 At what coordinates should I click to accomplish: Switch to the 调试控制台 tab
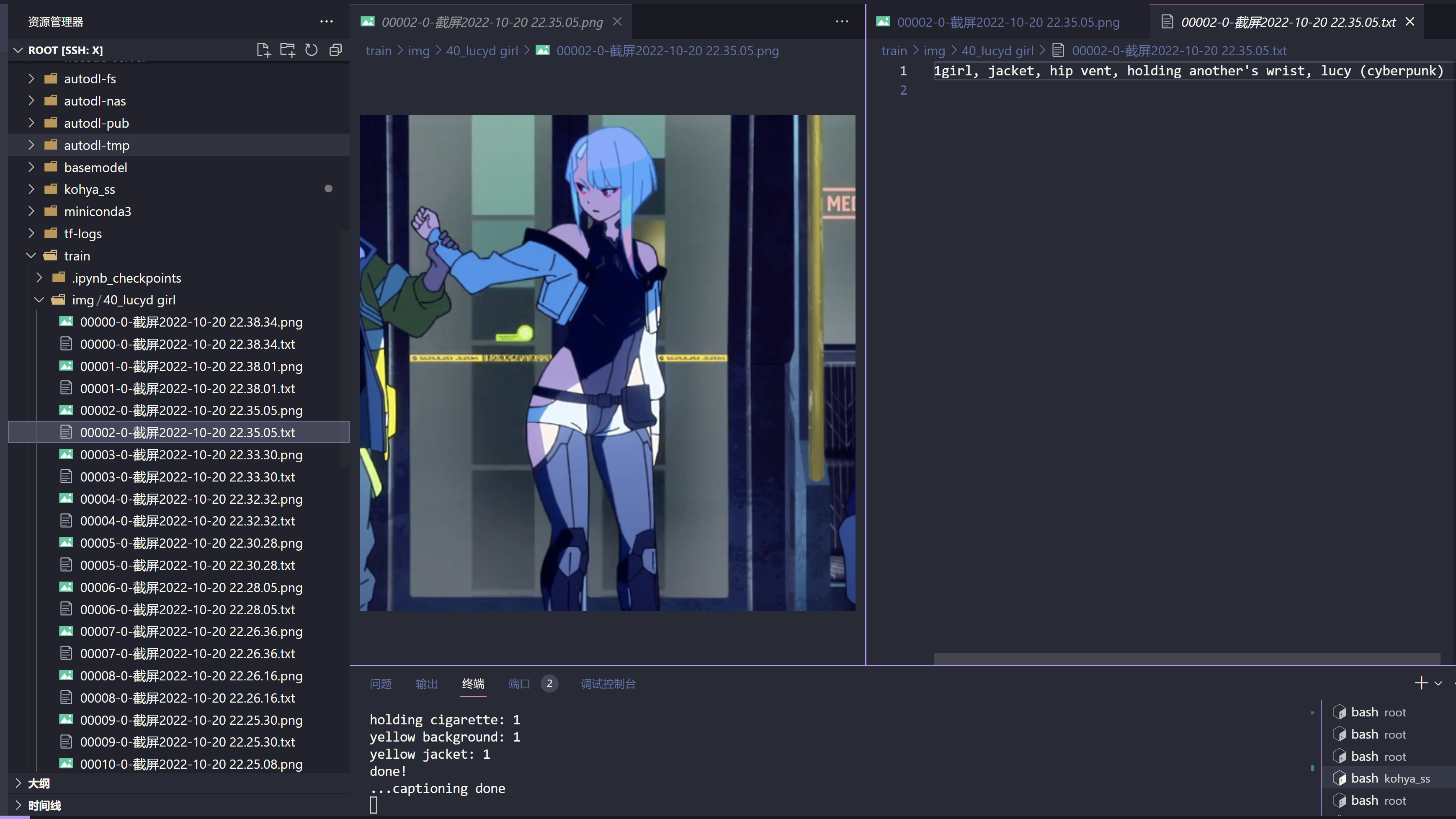pos(608,684)
